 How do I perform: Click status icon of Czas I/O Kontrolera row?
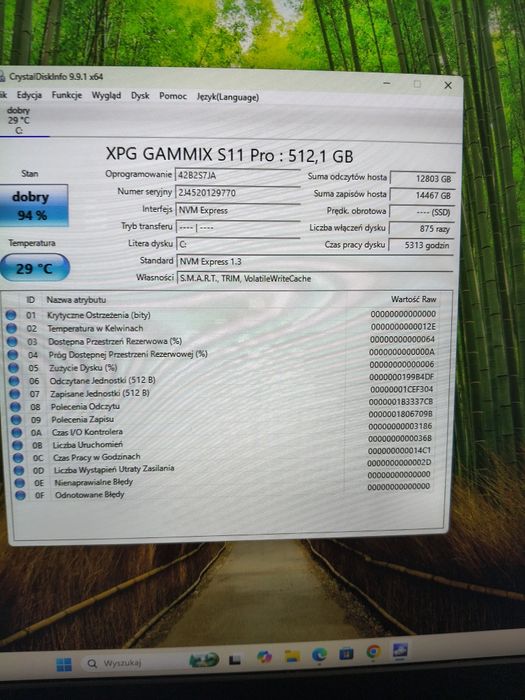[17, 433]
